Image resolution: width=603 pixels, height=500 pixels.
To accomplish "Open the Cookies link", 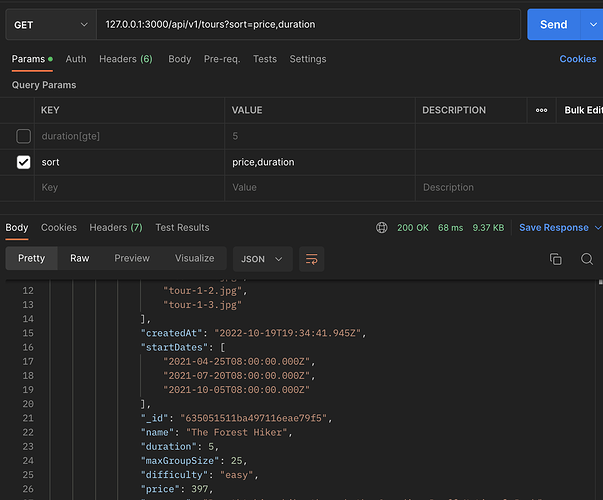I will pos(577,59).
